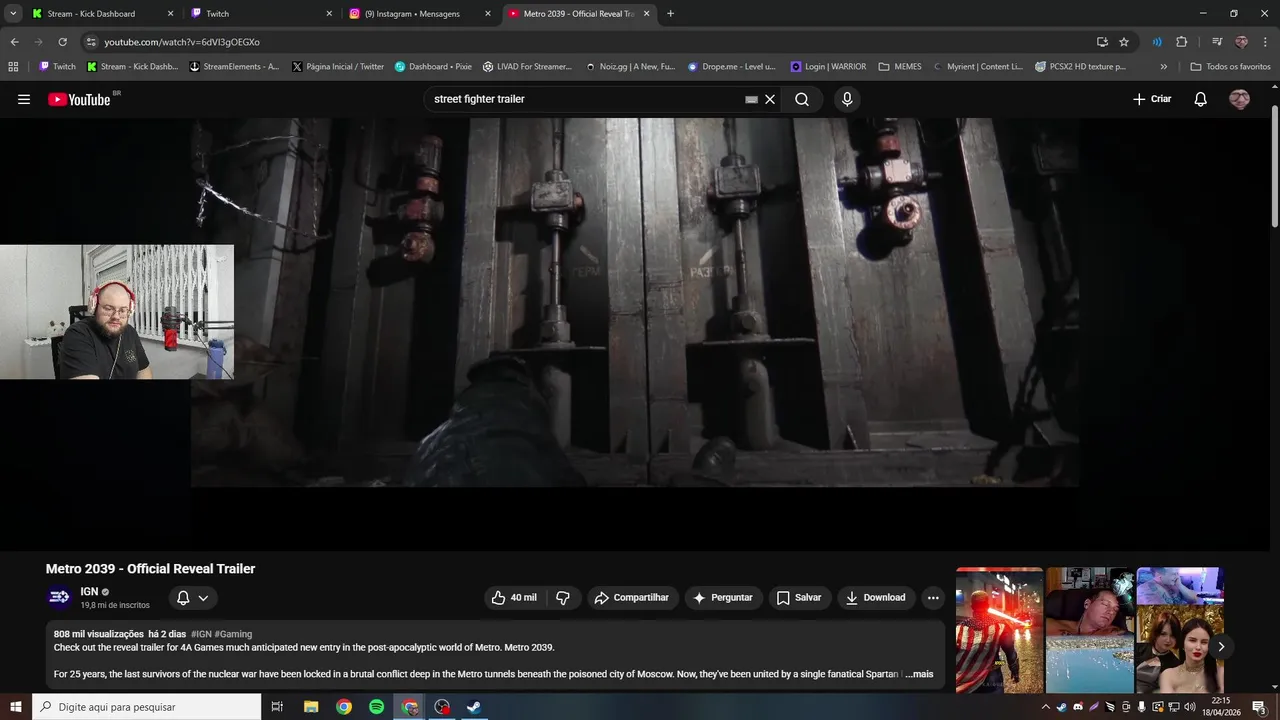Screen dimensions: 1280x720
Task: Open the #Gaming hashtag link
Action: point(233,634)
